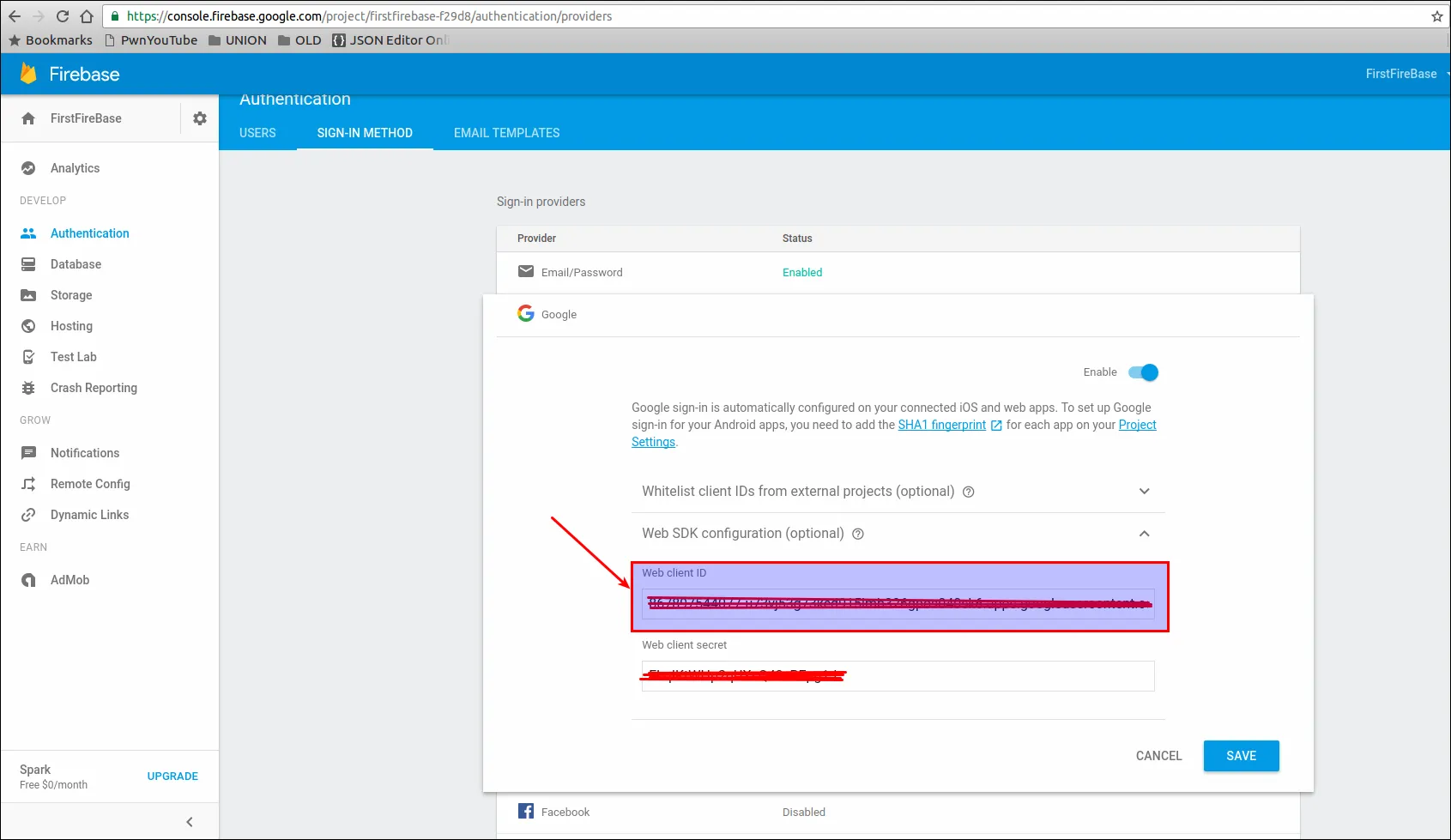Viewport: 1451px width, 840px height.
Task: Collapse Web SDK configuration section
Action: click(x=1144, y=534)
